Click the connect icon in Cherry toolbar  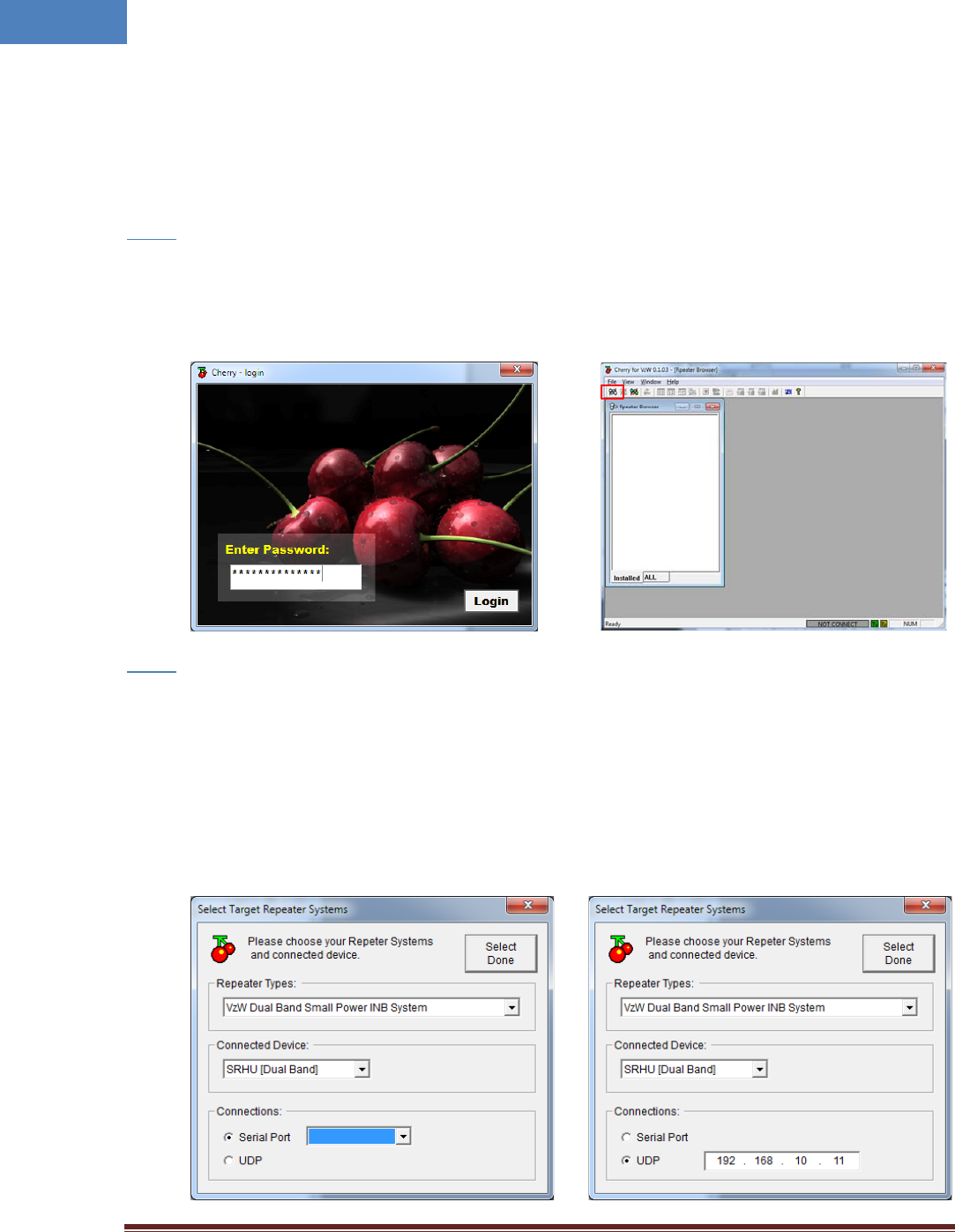click(613, 392)
